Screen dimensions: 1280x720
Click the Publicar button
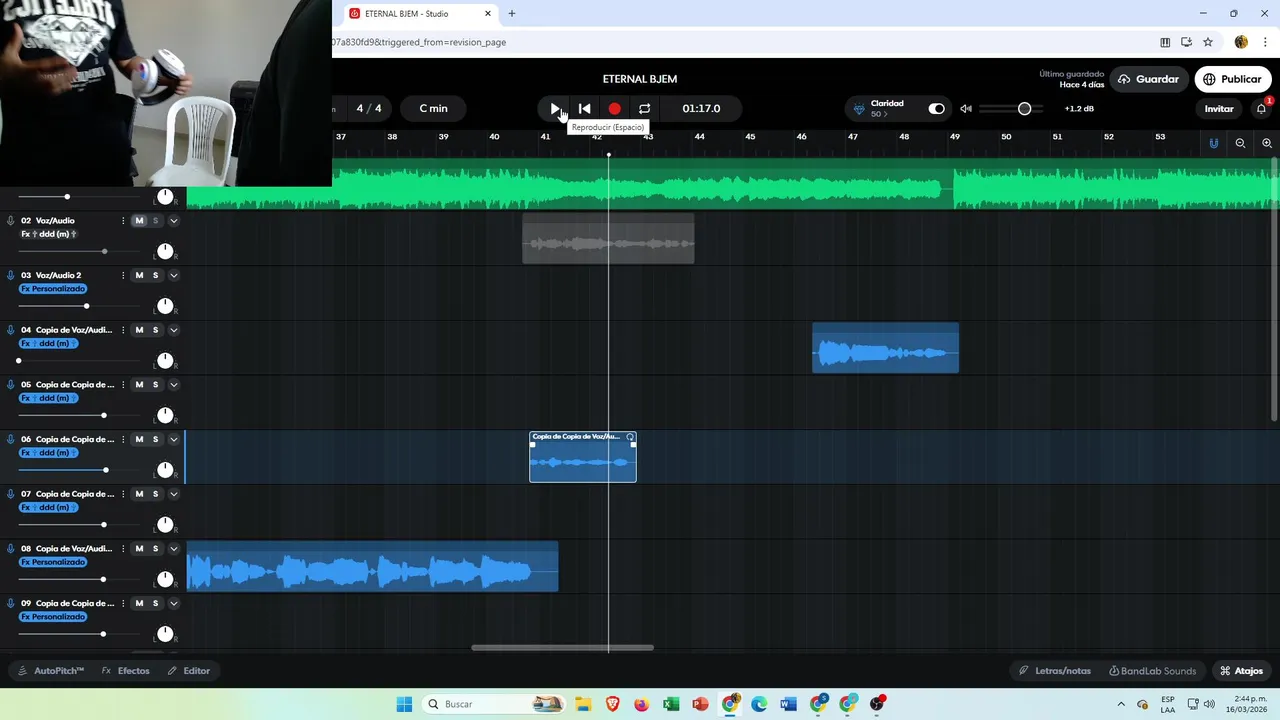1232,79
